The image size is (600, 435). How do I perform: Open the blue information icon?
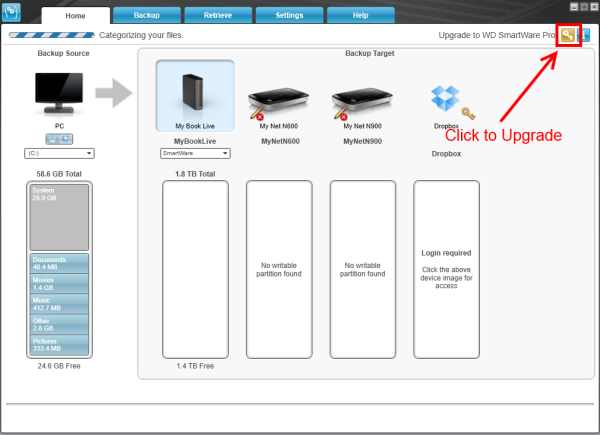(585, 35)
